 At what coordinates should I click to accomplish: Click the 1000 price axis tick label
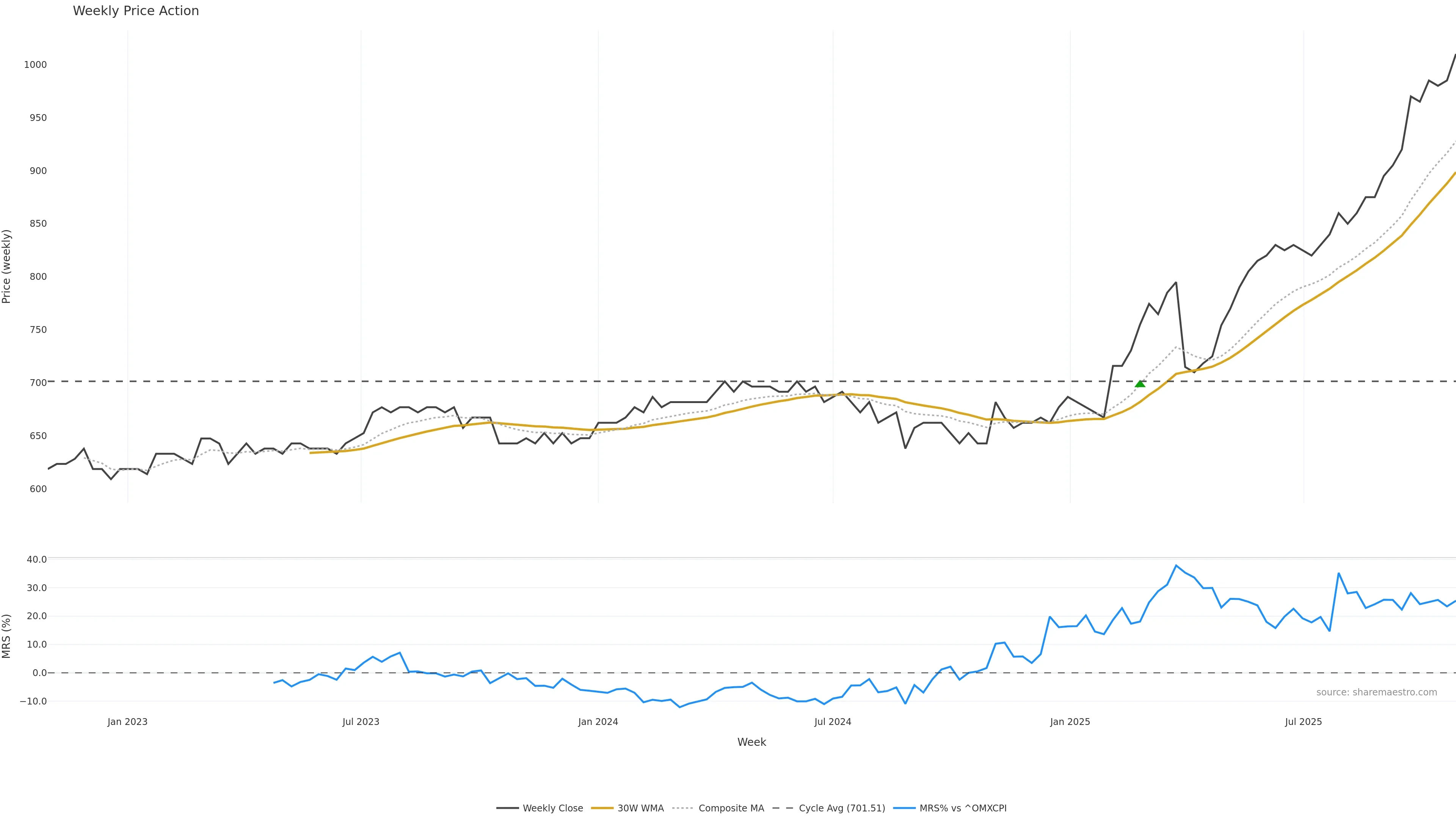pos(35,65)
